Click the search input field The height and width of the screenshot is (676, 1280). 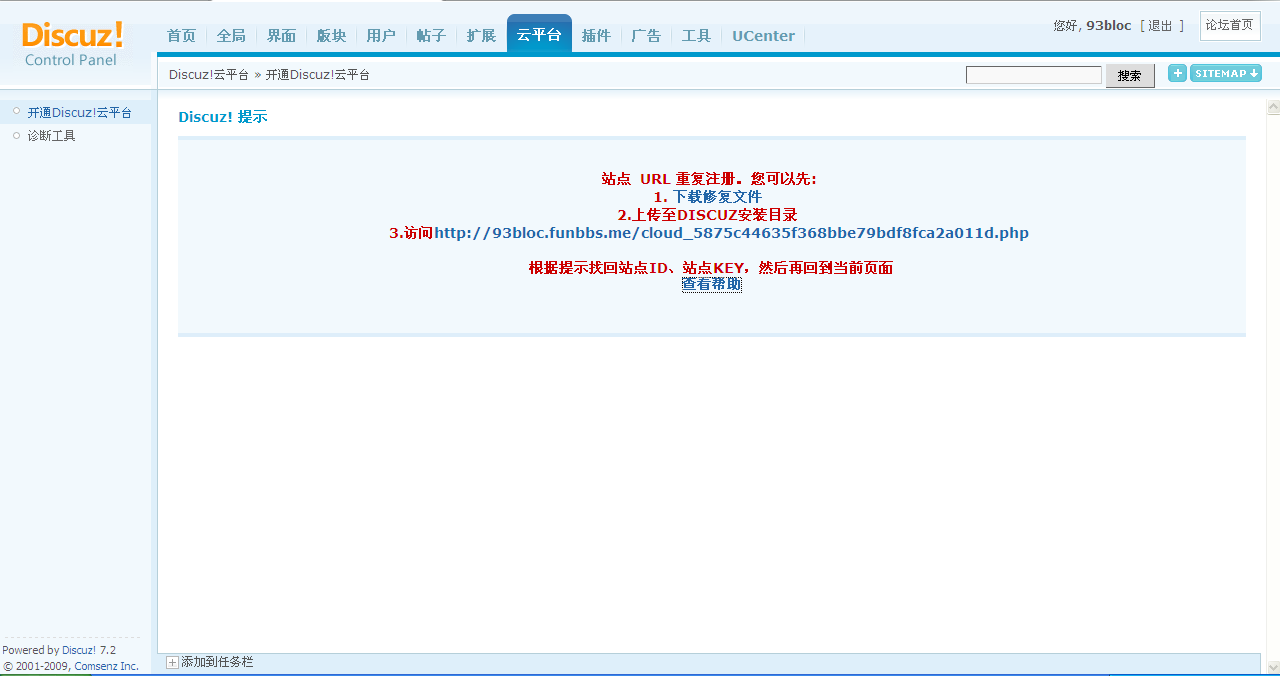coord(1034,75)
